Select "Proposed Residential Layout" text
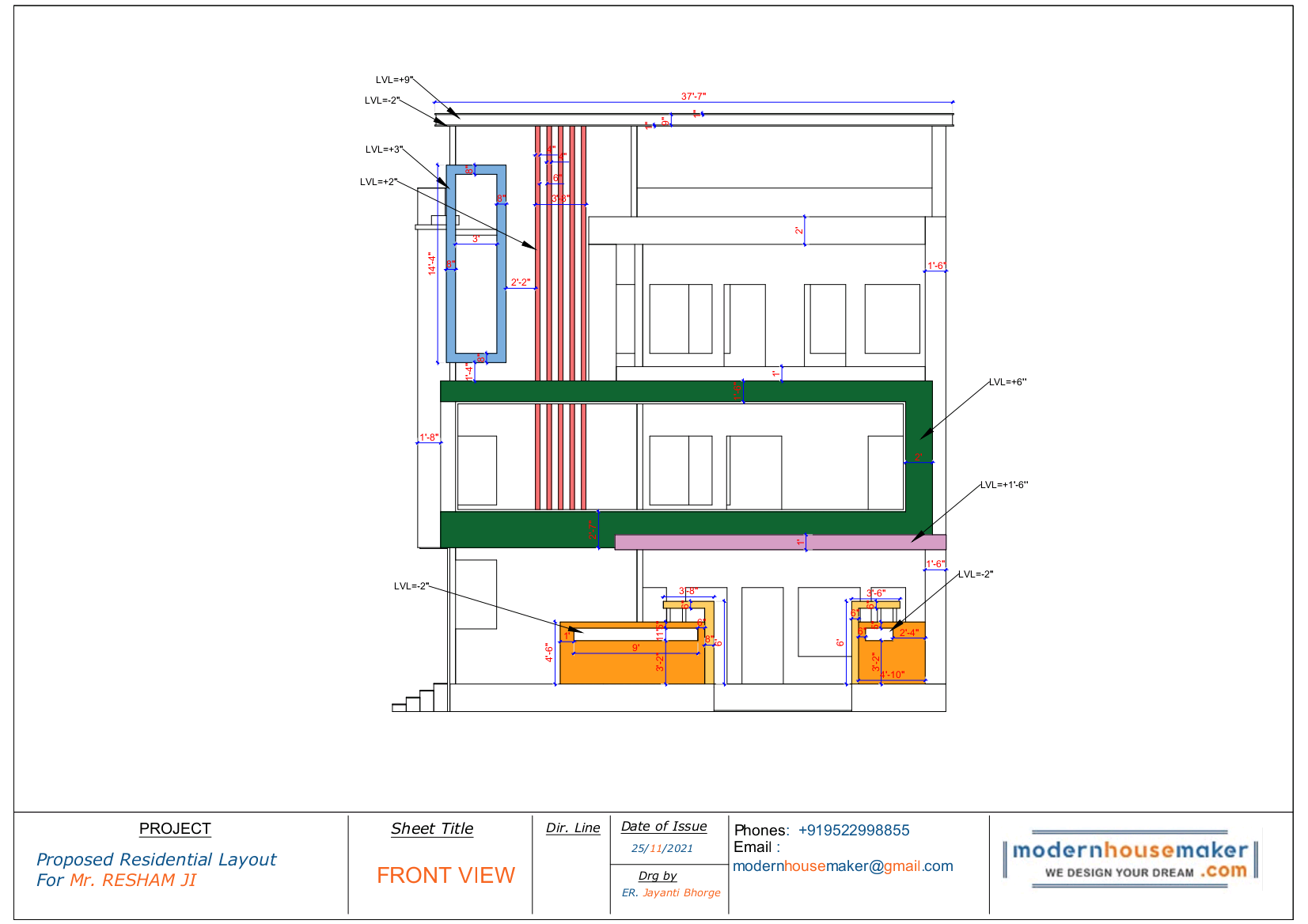Image resolution: width=1308 pixels, height=924 pixels. (x=157, y=859)
